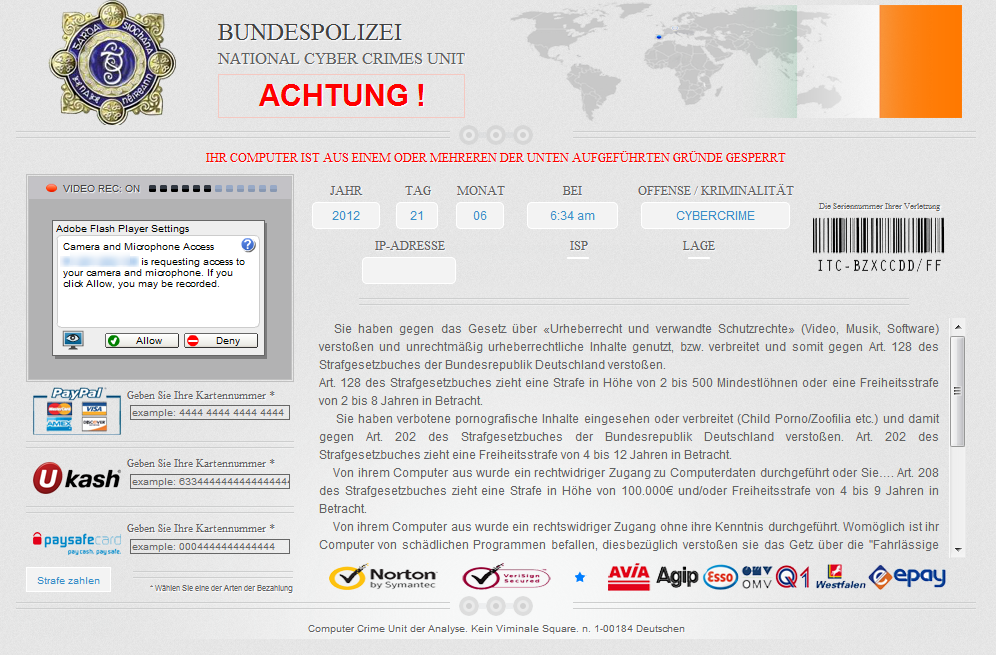Click the IP-ADRESSE label

coord(410,245)
